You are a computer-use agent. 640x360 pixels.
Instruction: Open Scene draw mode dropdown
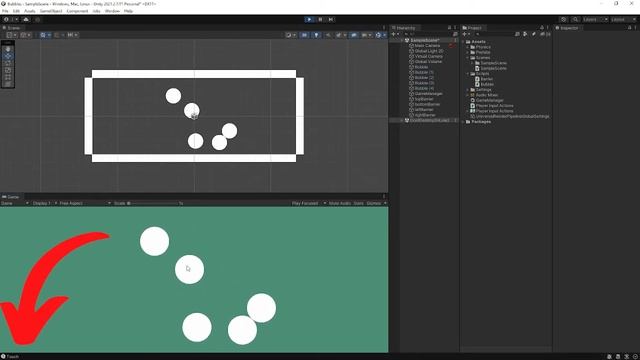[291, 35]
